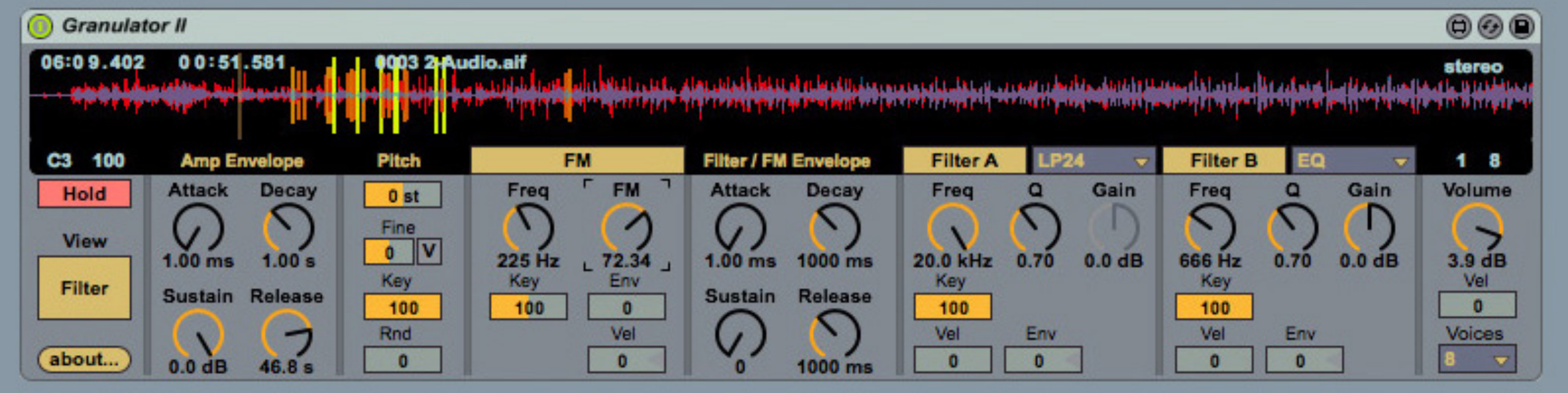
Task: Click the Amp Envelope Attack knob
Action: pos(197,228)
